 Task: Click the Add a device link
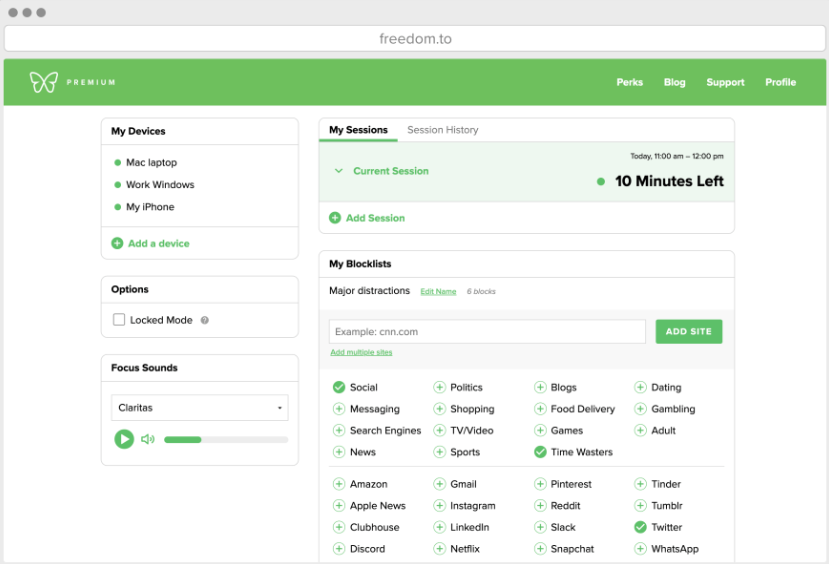(159, 244)
